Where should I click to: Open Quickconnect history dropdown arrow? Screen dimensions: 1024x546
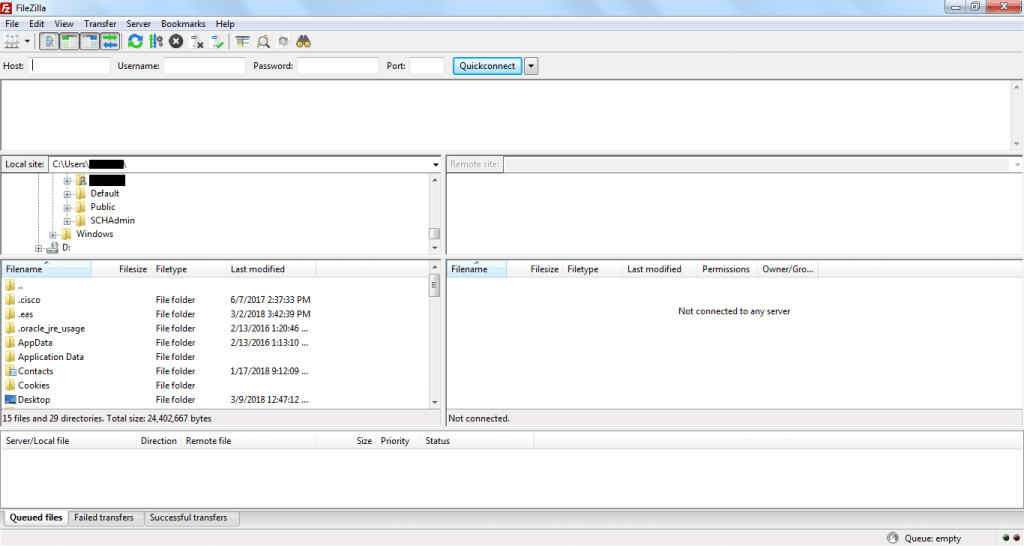click(x=531, y=66)
